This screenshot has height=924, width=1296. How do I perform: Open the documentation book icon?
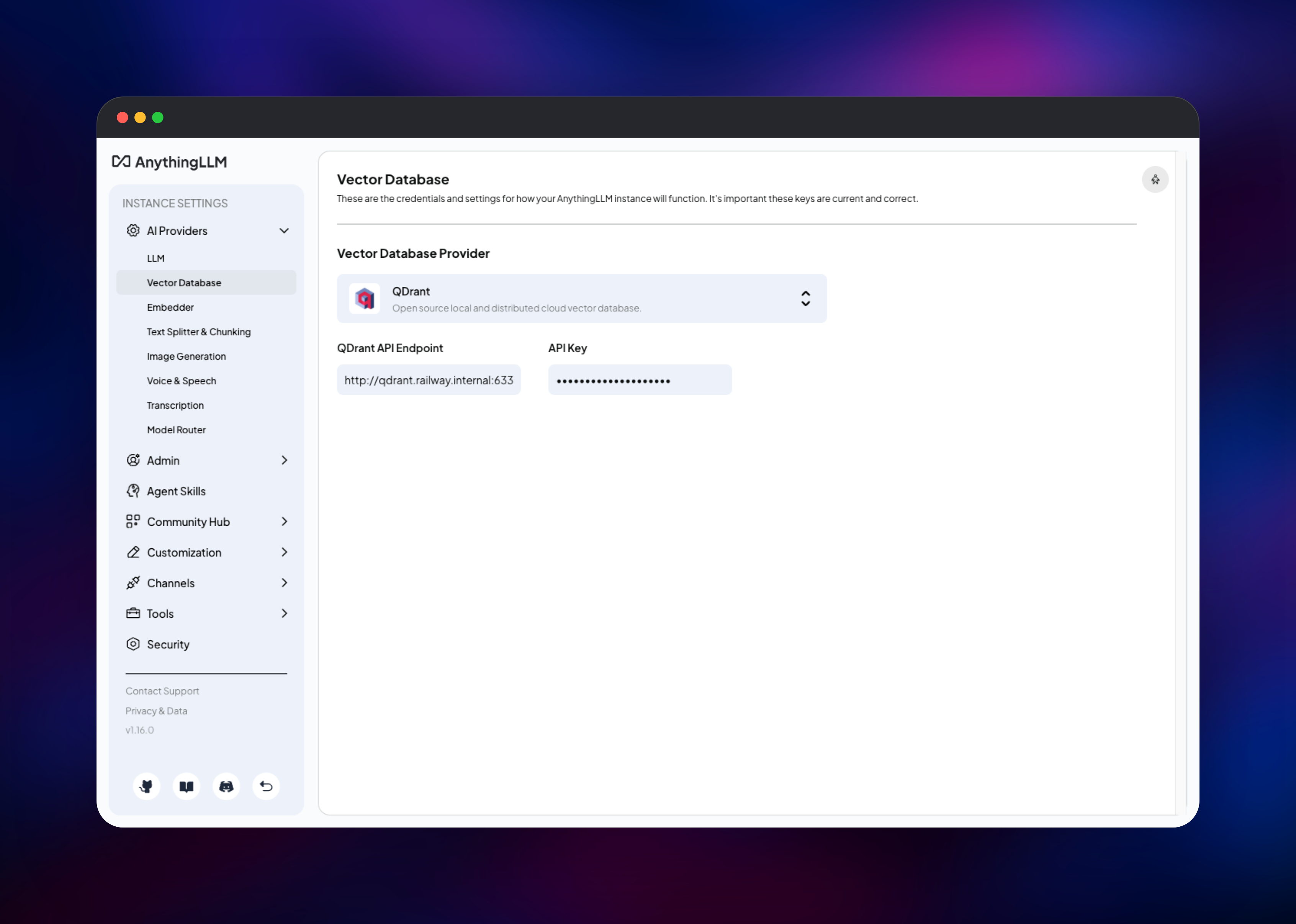point(187,786)
